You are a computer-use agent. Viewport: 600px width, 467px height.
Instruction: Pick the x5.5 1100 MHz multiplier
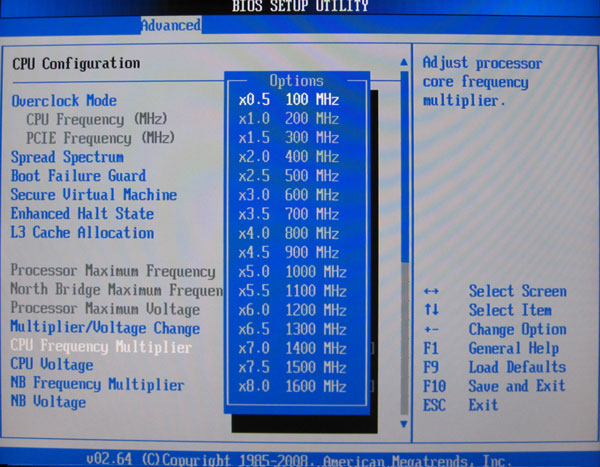coord(293,291)
